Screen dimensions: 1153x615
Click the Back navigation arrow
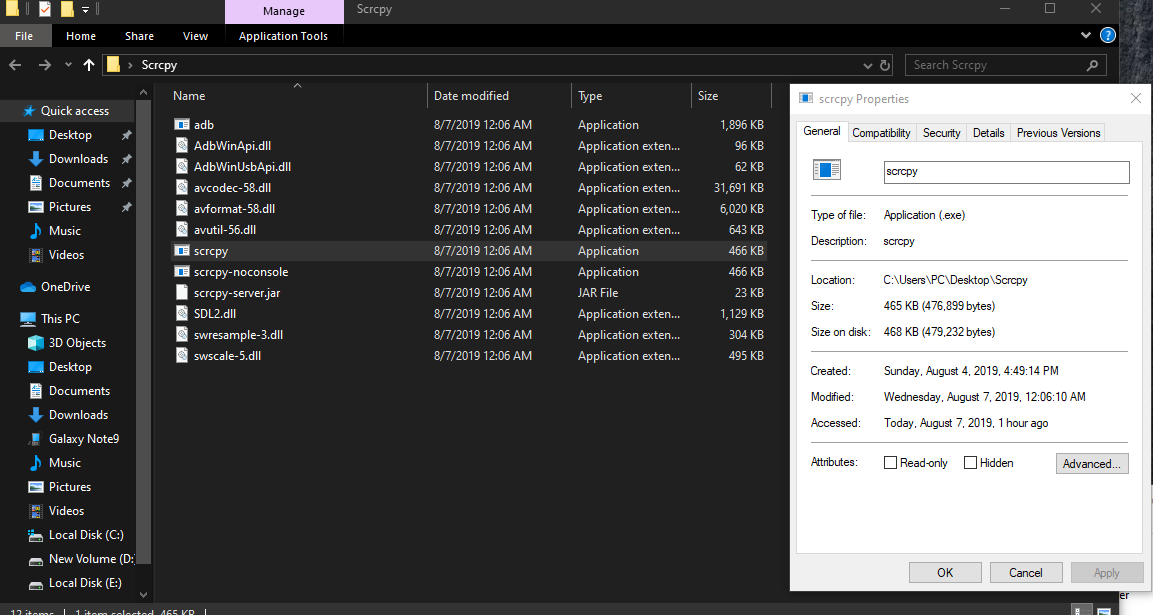(x=15, y=64)
